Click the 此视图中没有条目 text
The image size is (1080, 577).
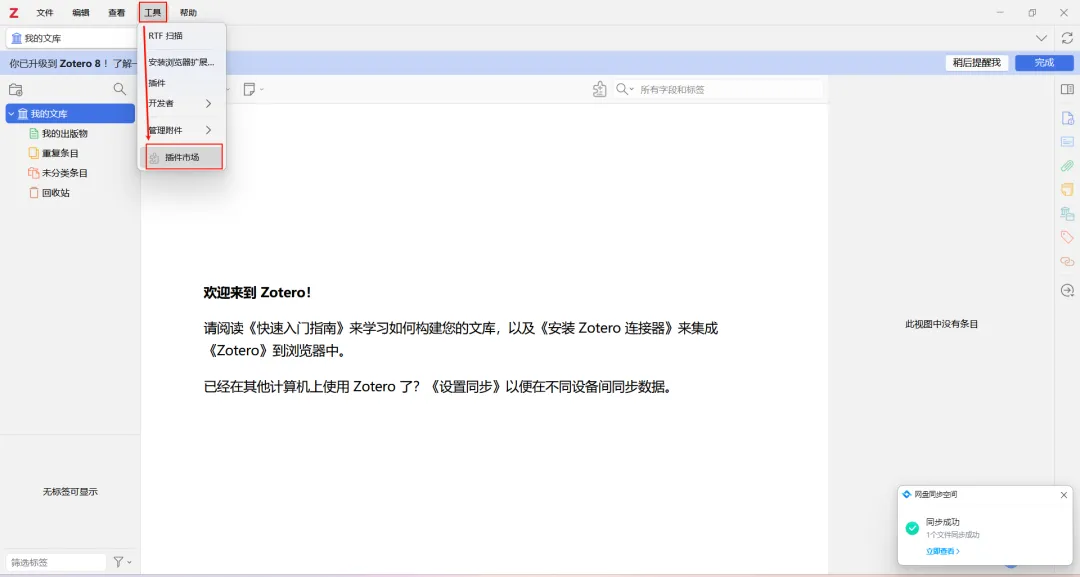pos(942,324)
